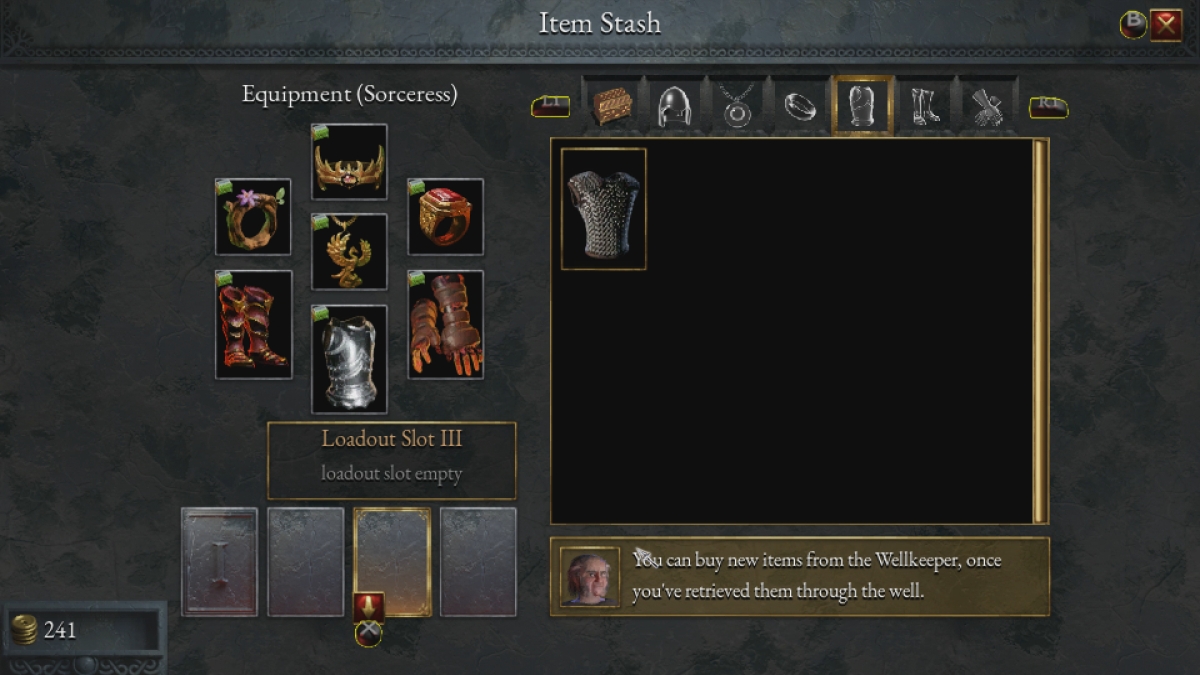The image size is (1200, 675).
Task: Open the gloves category tab
Action: point(988,105)
